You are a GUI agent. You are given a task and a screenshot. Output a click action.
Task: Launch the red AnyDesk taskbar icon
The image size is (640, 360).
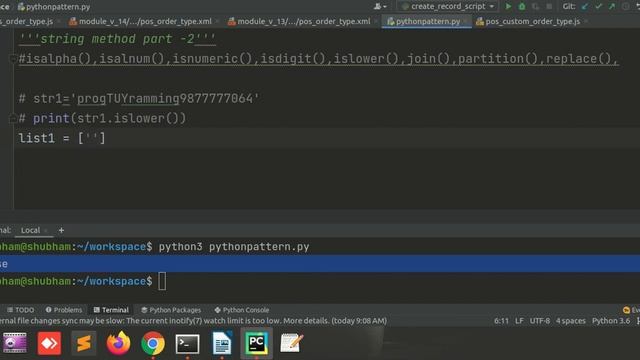tap(49, 343)
